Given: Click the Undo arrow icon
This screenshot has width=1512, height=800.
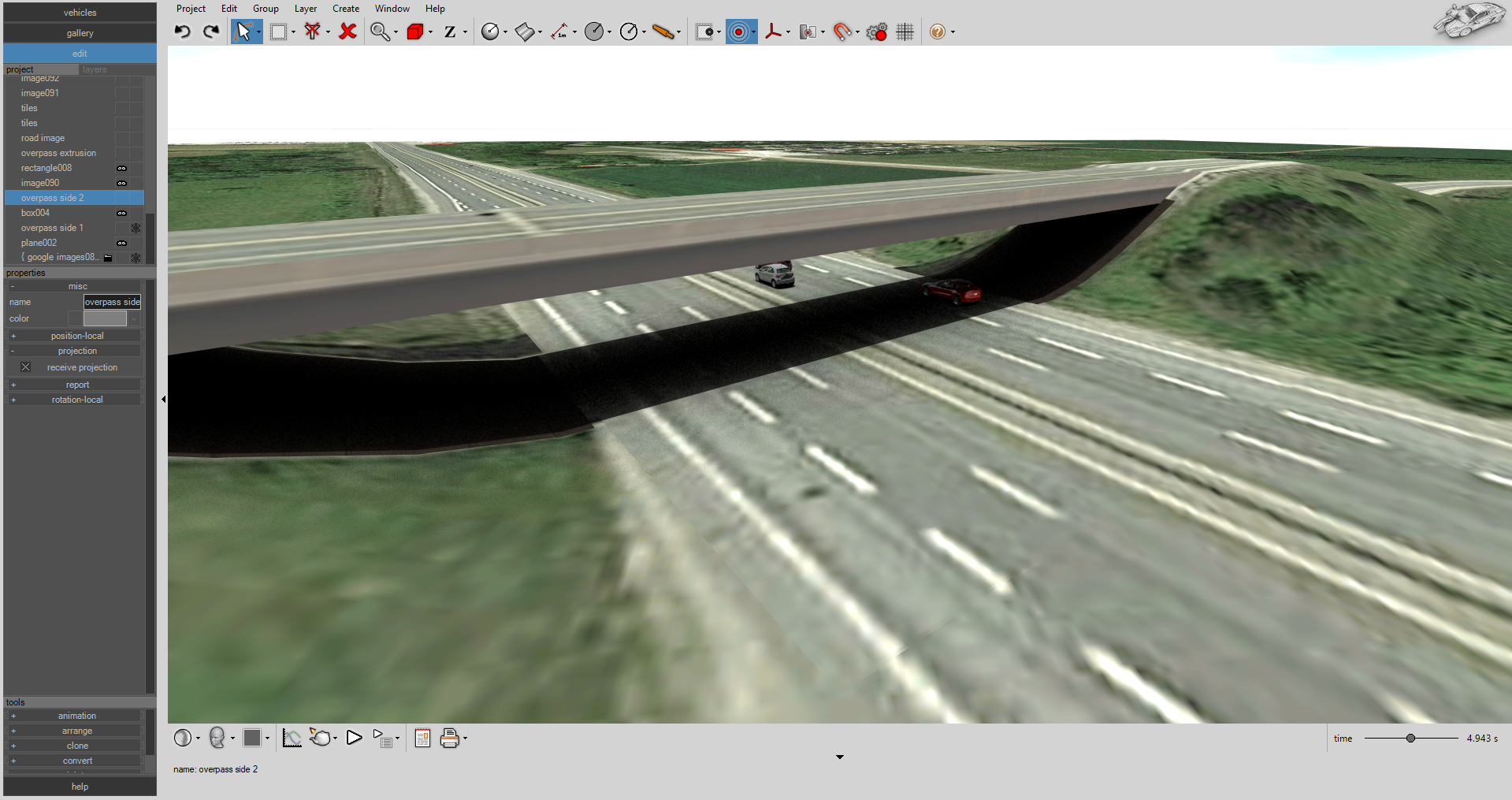Looking at the screenshot, I should (x=182, y=32).
